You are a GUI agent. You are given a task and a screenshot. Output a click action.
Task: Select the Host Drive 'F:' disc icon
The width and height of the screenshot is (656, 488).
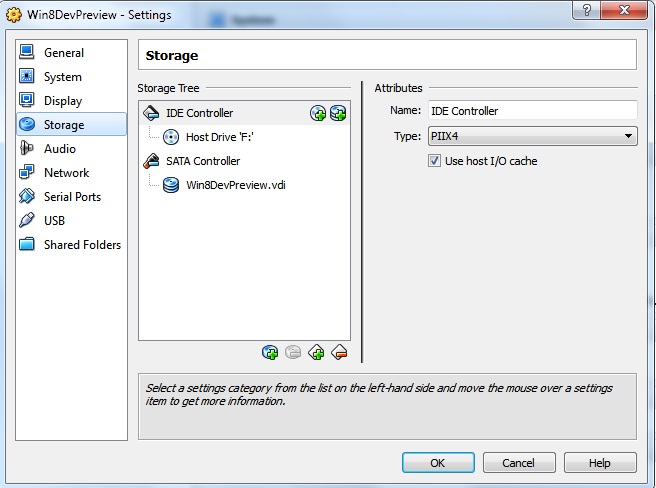[x=171, y=137]
